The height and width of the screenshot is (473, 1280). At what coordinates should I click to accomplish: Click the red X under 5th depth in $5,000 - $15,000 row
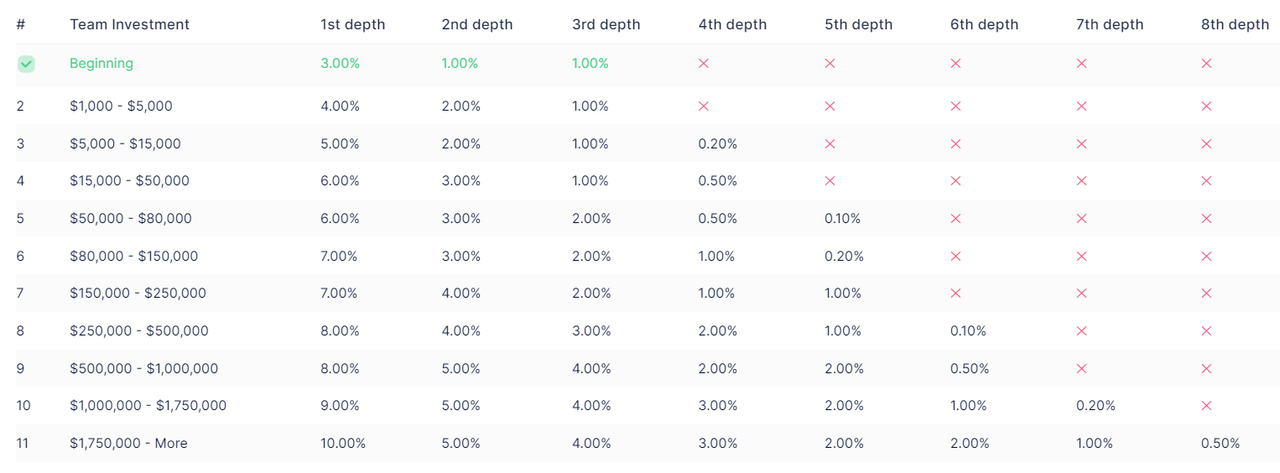pos(829,144)
